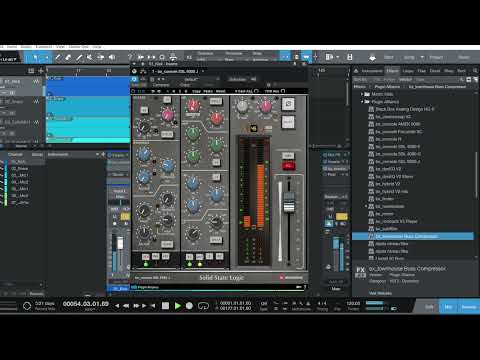Click the Record button in the transport
This screenshot has height=360, width=480.
point(189,305)
